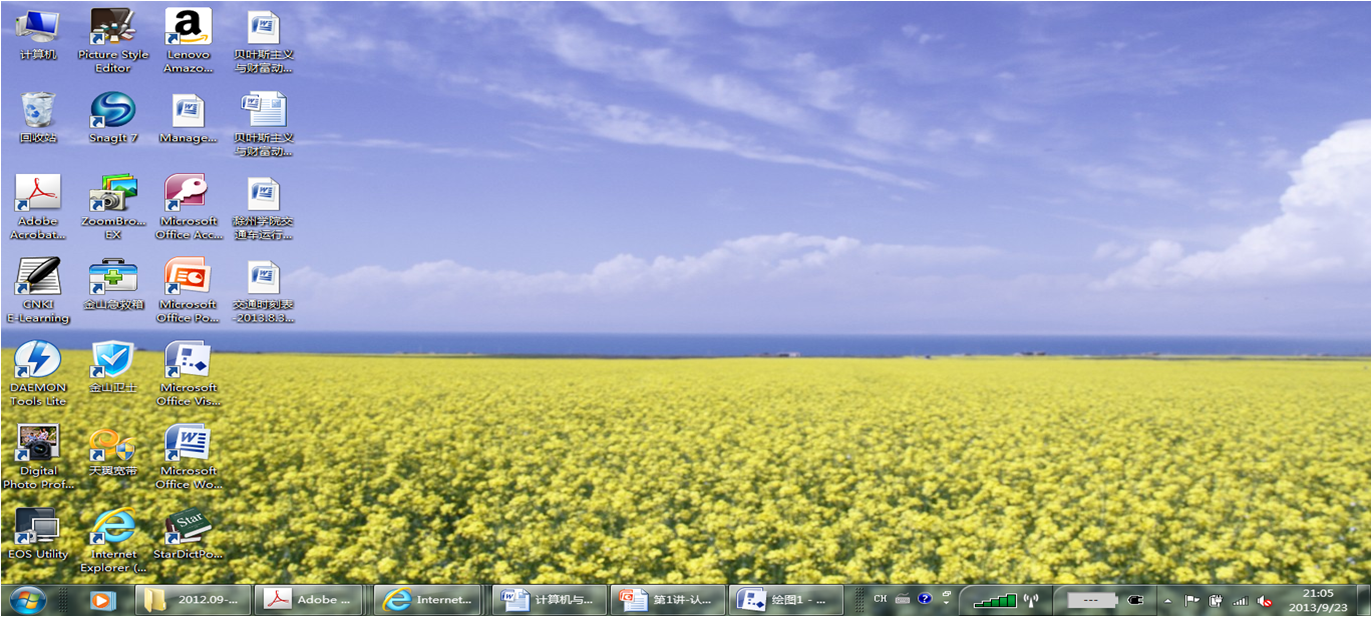Select the Internet Explorer desktop shortcut
The image size is (1372, 617).
pos(113,539)
